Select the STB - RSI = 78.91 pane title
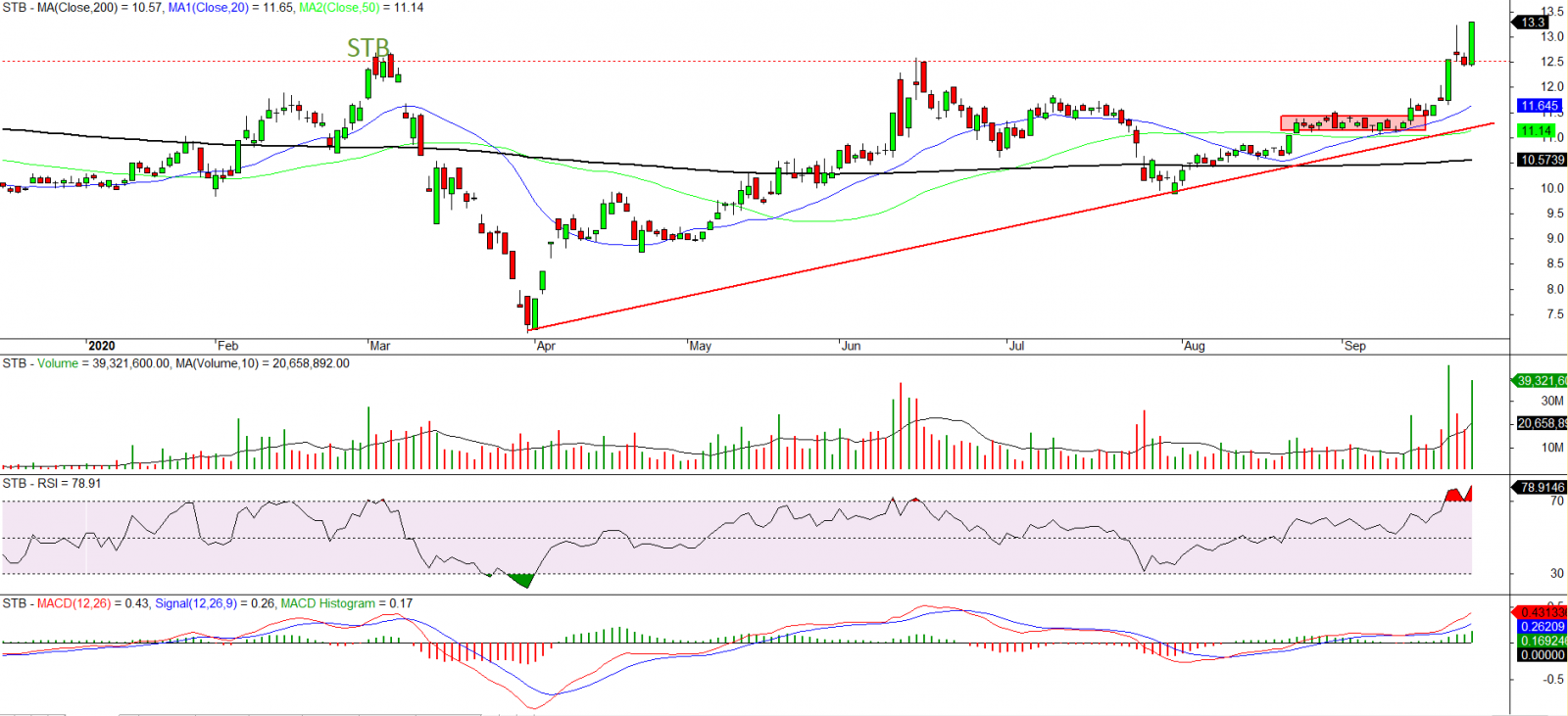The height and width of the screenshot is (716, 1568). (x=52, y=484)
